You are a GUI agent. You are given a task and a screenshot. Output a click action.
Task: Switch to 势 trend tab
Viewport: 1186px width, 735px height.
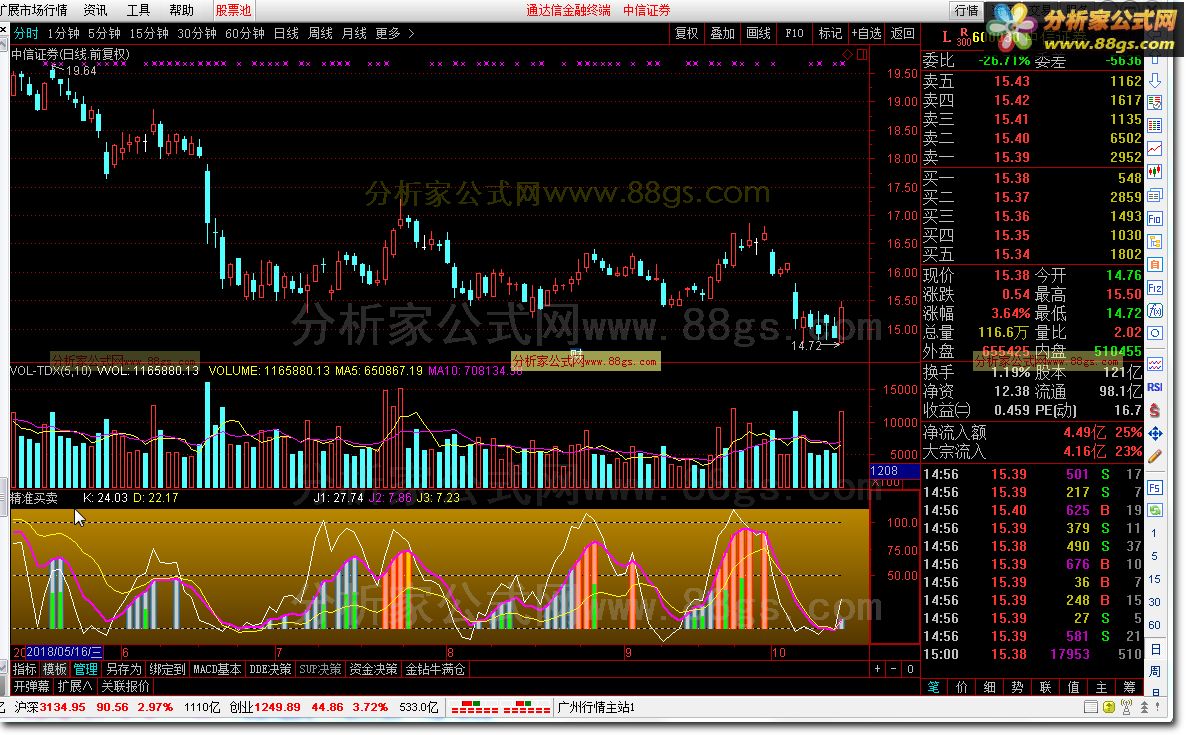(x=1017, y=687)
